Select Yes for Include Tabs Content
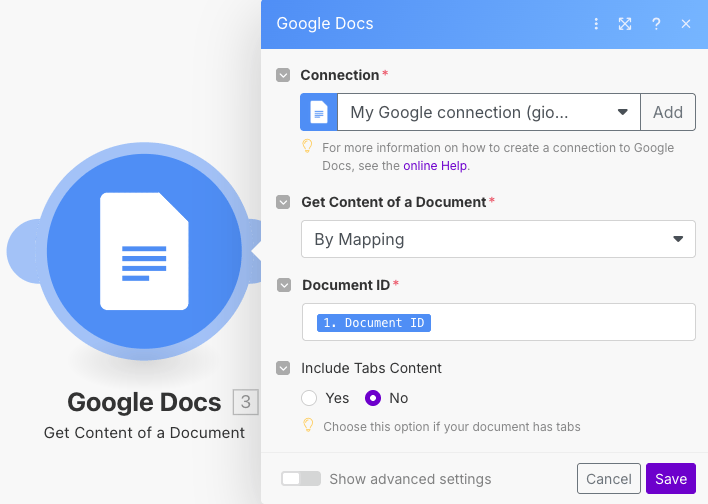This screenshot has height=504, width=708. (x=309, y=398)
